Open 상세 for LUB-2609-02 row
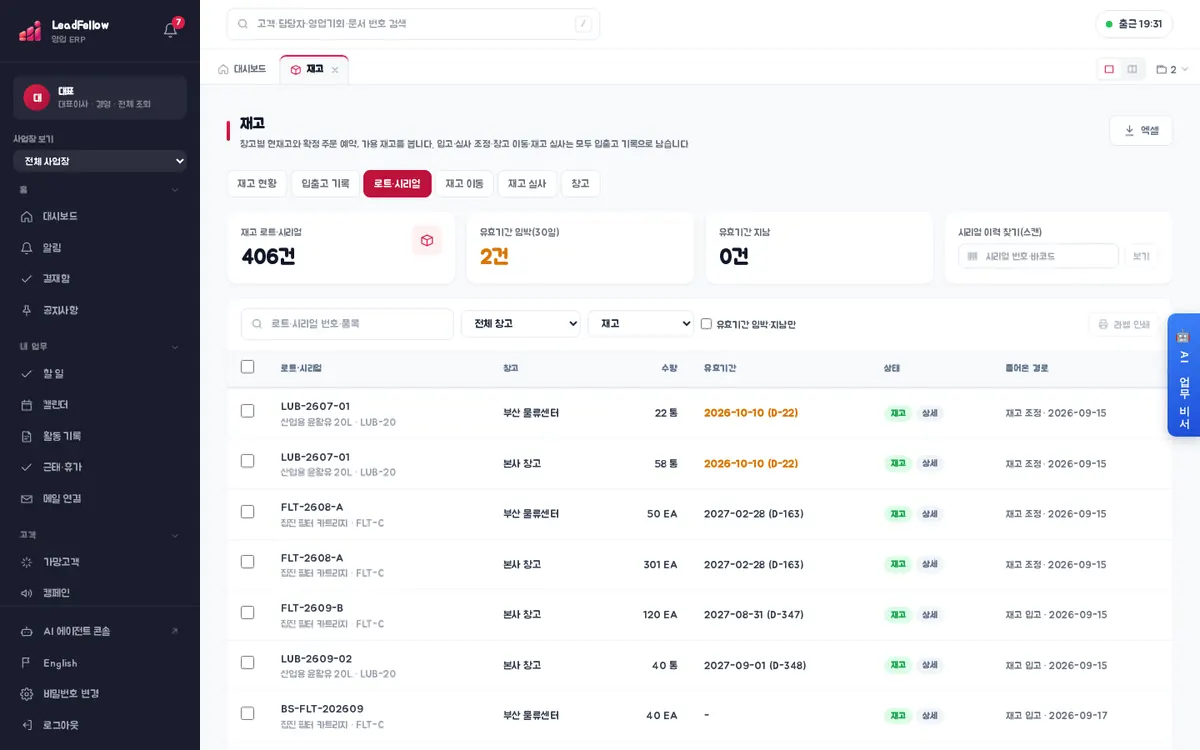Viewport: 1200px width, 750px height. point(930,665)
